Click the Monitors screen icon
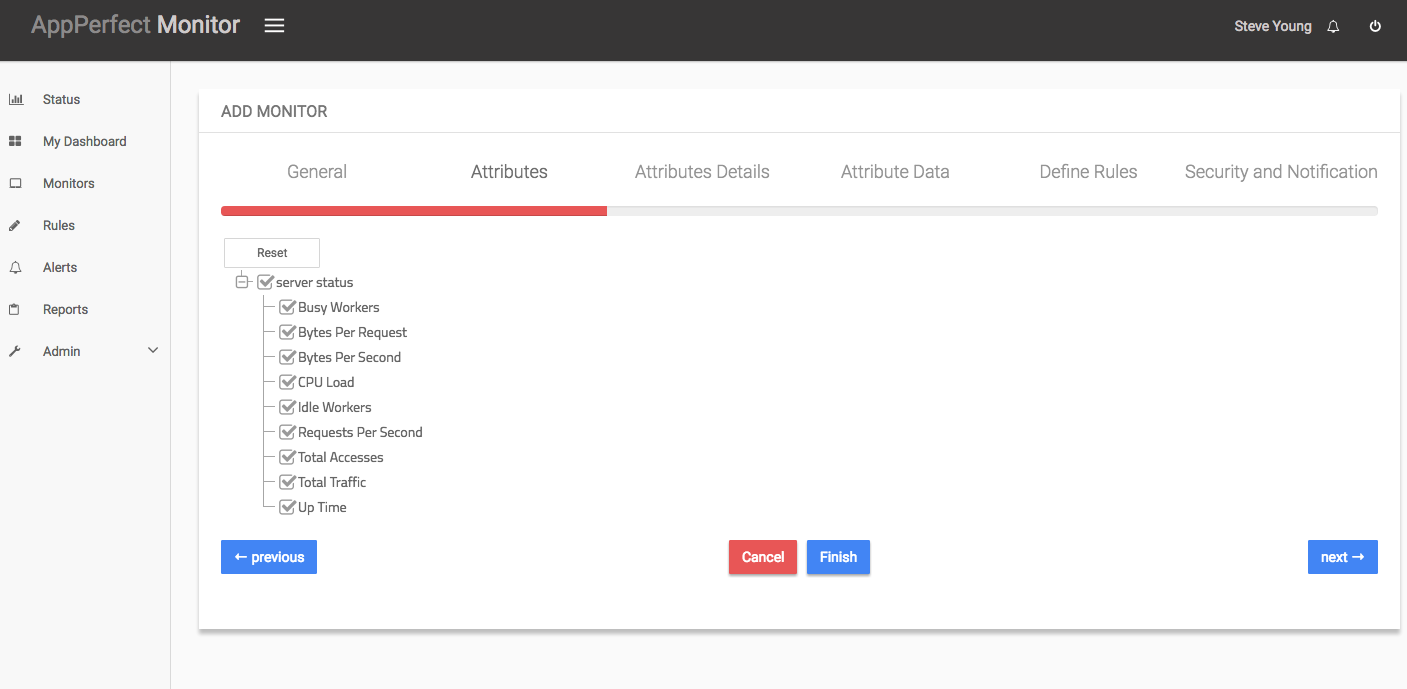Screen dimensions: 1407x689 pos(15,183)
